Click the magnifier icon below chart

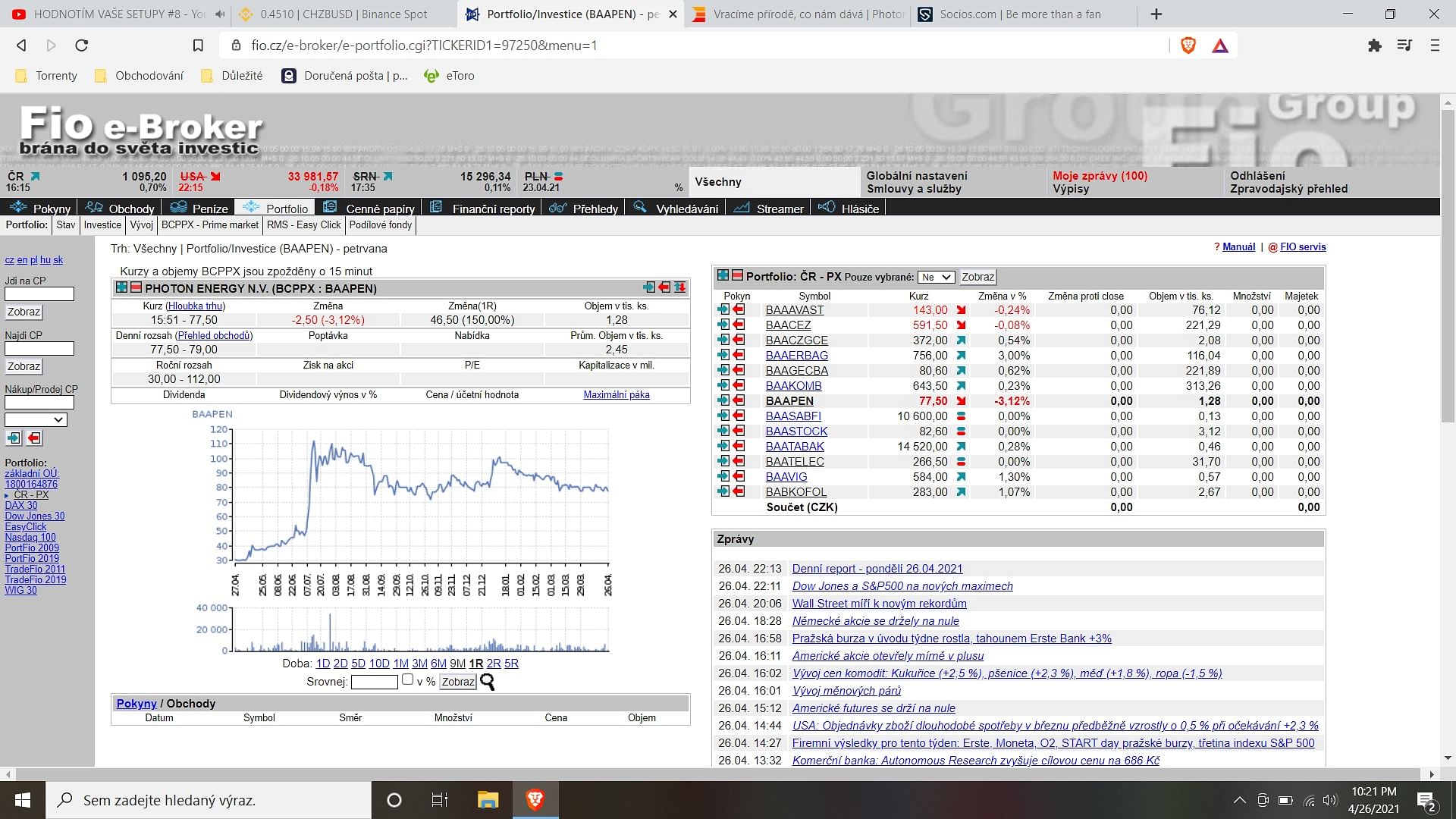(488, 682)
